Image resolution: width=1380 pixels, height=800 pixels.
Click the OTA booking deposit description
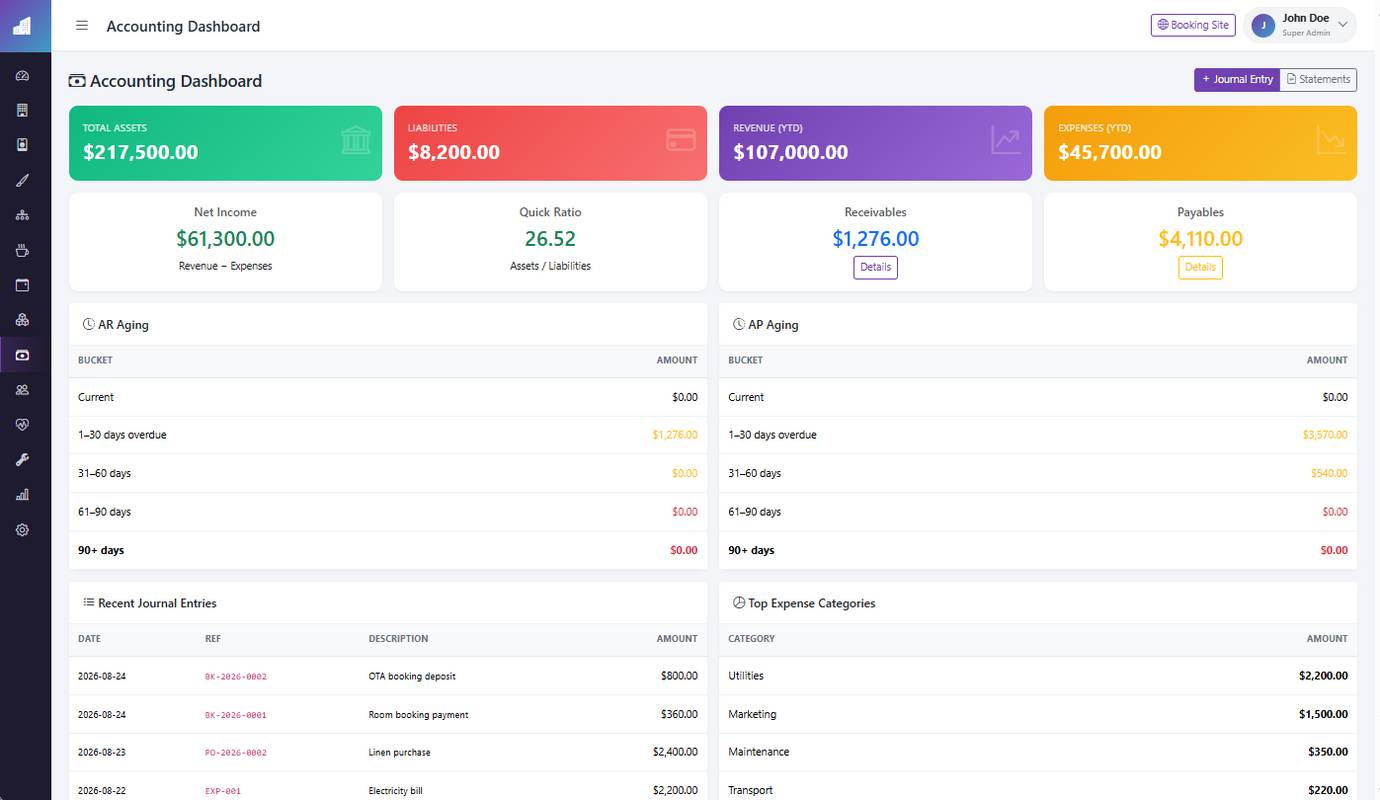[x=412, y=677]
